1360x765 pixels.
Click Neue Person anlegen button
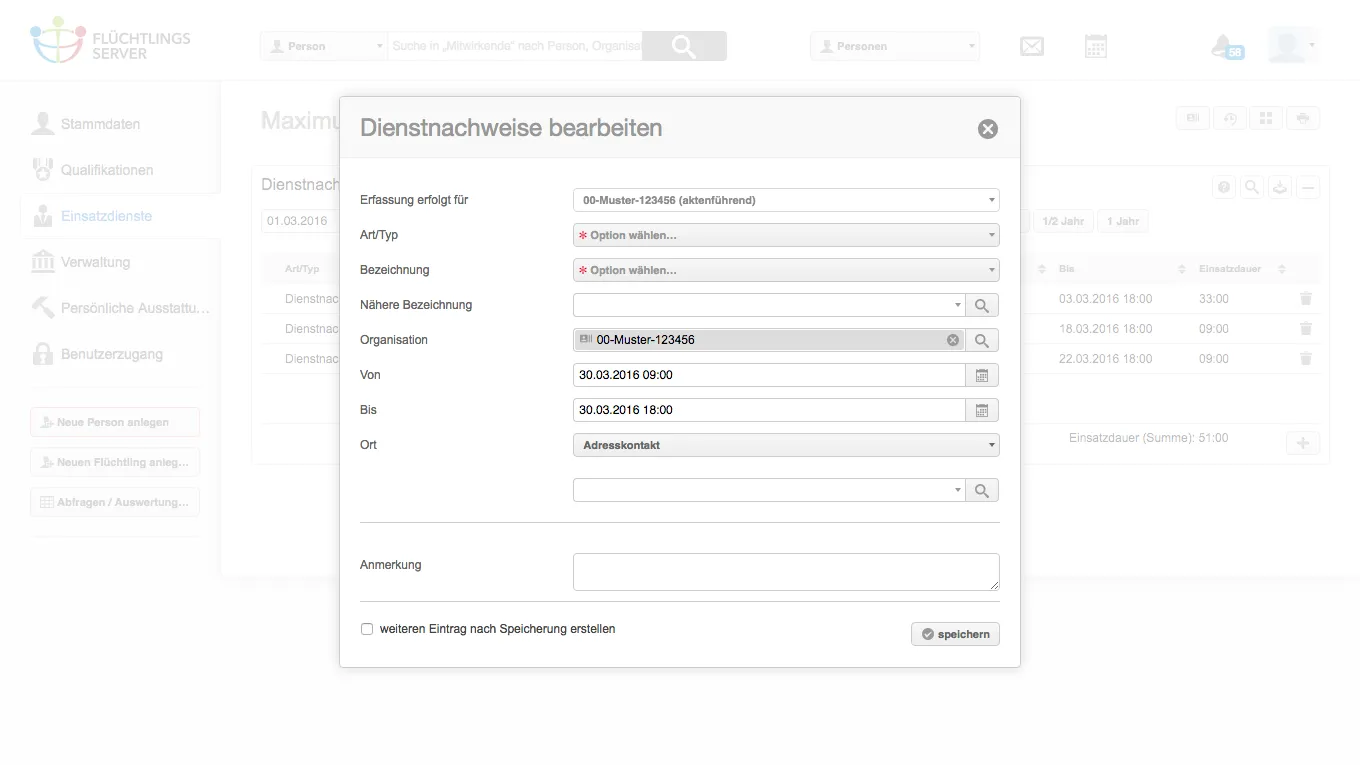point(115,422)
